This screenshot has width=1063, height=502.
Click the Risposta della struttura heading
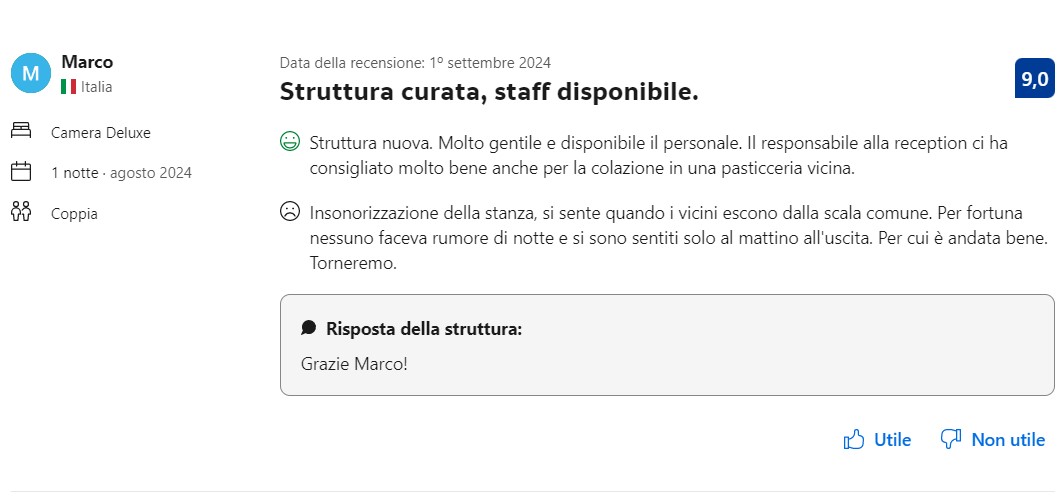[x=424, y=328]
